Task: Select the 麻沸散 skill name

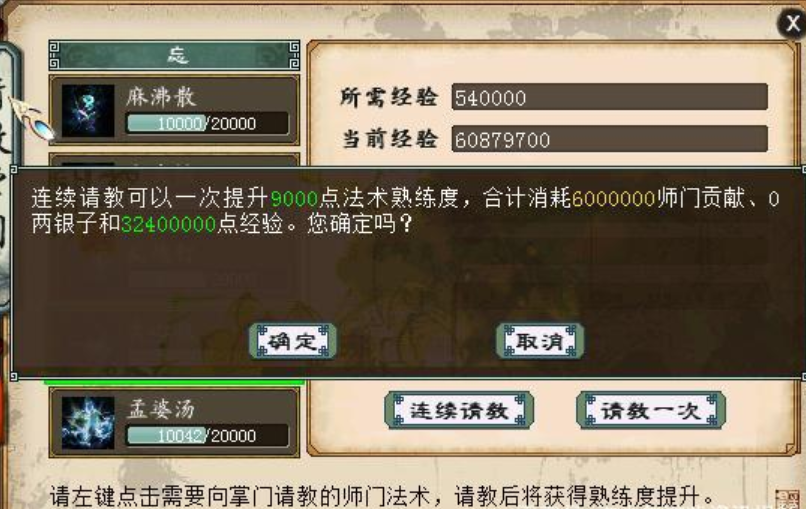Action: [x=161, y=97]
